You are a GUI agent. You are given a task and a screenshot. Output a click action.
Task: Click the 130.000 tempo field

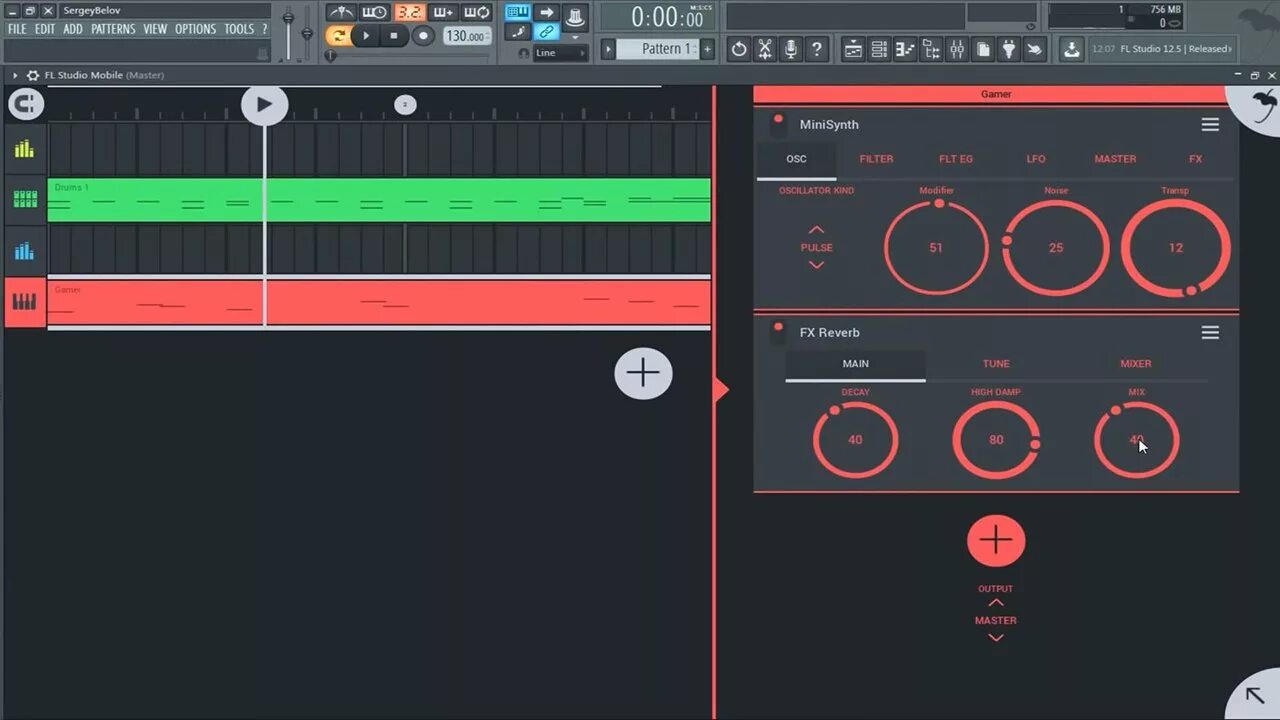click(466, 36)
